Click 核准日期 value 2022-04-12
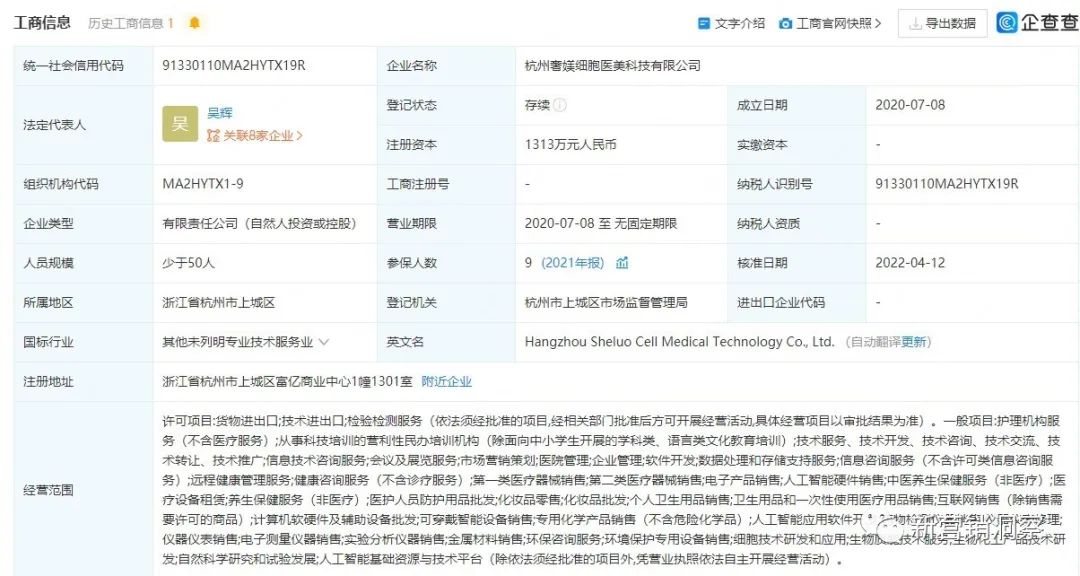The width and height of the screenshot is (1080, 576). pos(910,263)
